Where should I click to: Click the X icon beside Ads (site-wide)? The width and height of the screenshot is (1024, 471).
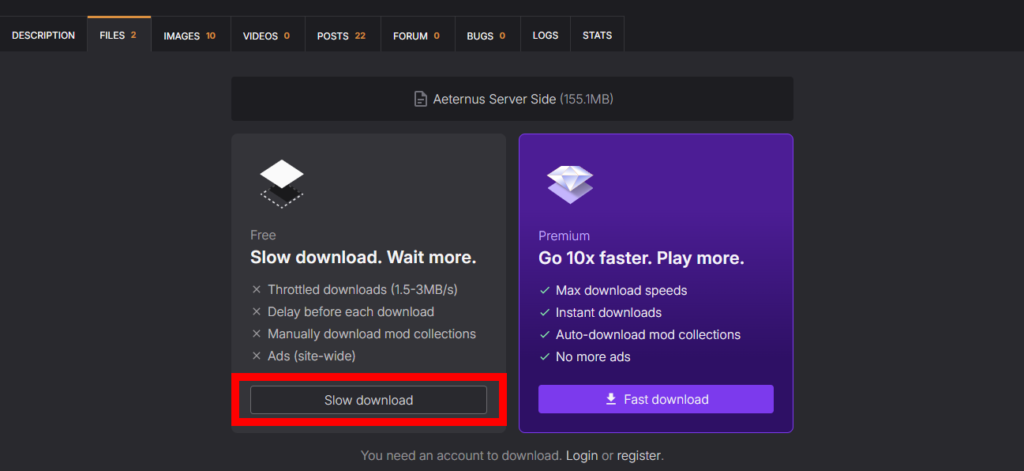click(257, 356)
